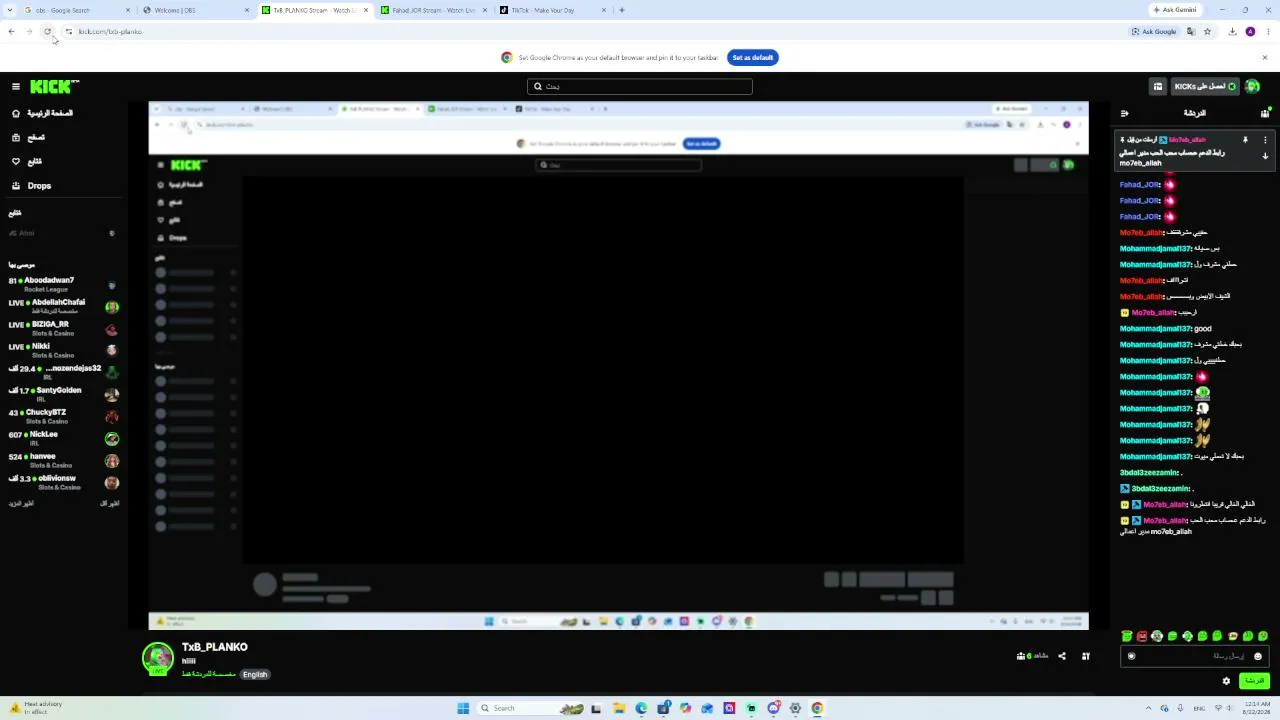Bookmark this page with star icon
Image resolution: width=1280 pixels, height=720 pixels.
(x=1207, y=31)
